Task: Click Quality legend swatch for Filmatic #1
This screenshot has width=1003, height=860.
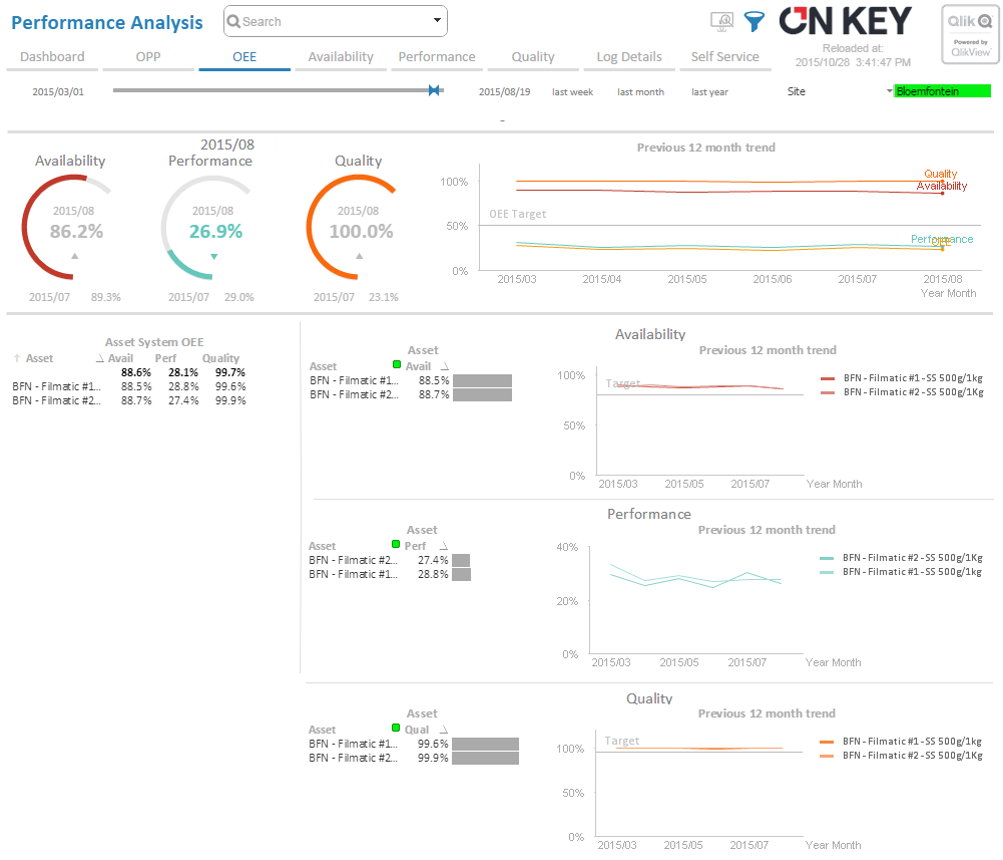Action: (x=826, y=742)
